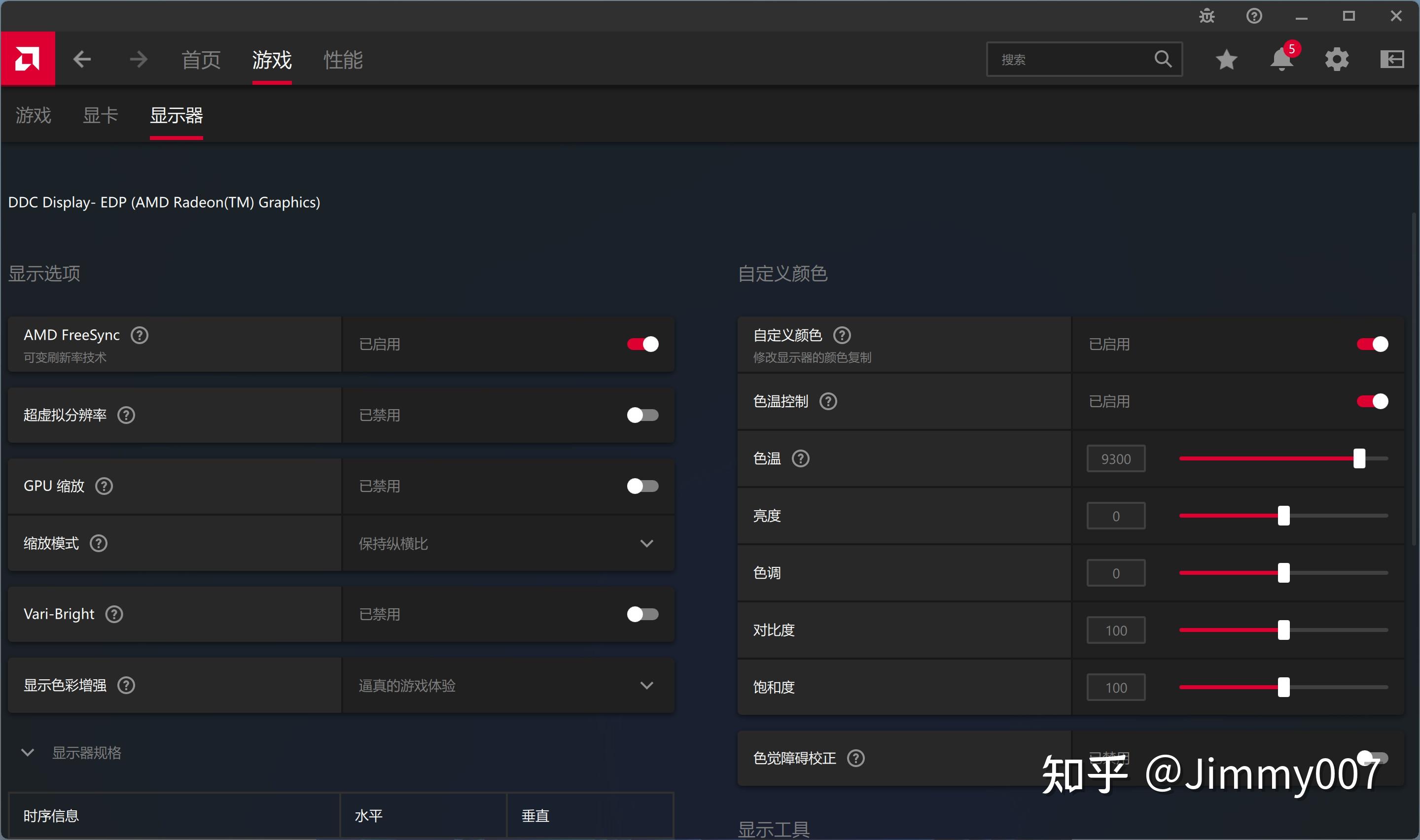Image resolution: width=1420 pixels, height=840 pixels.
Task: Open the notifications bell
Action: 1282,60
